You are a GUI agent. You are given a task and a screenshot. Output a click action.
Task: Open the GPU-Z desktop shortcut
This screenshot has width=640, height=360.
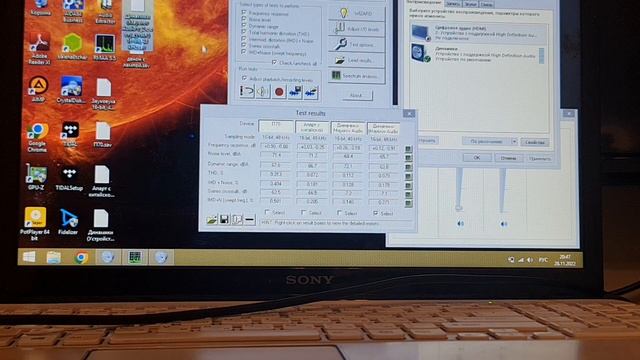pyautogui.click(x=36, y=177)
